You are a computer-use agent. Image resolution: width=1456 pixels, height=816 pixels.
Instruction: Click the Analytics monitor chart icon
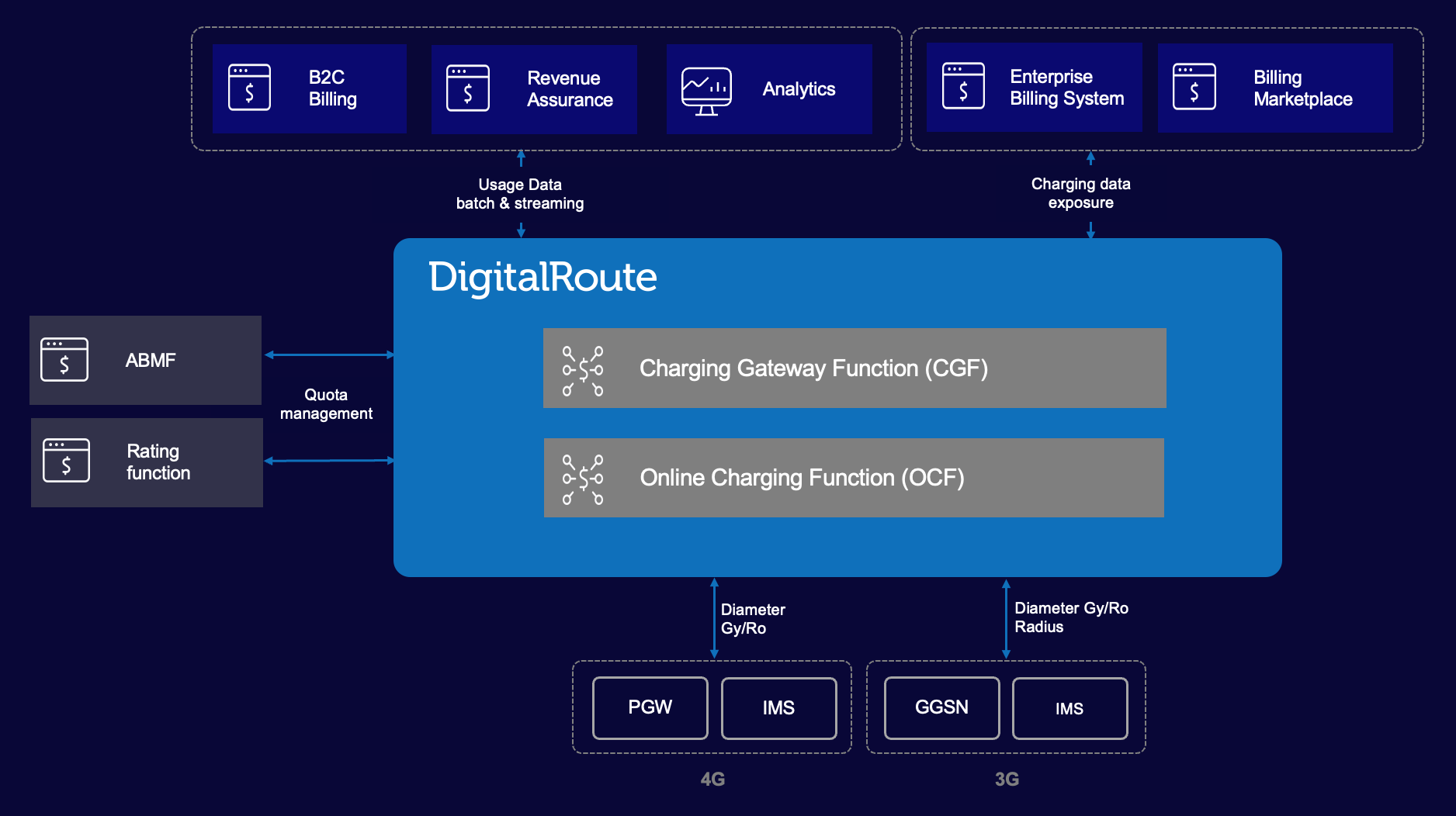[x=706, y=92]
